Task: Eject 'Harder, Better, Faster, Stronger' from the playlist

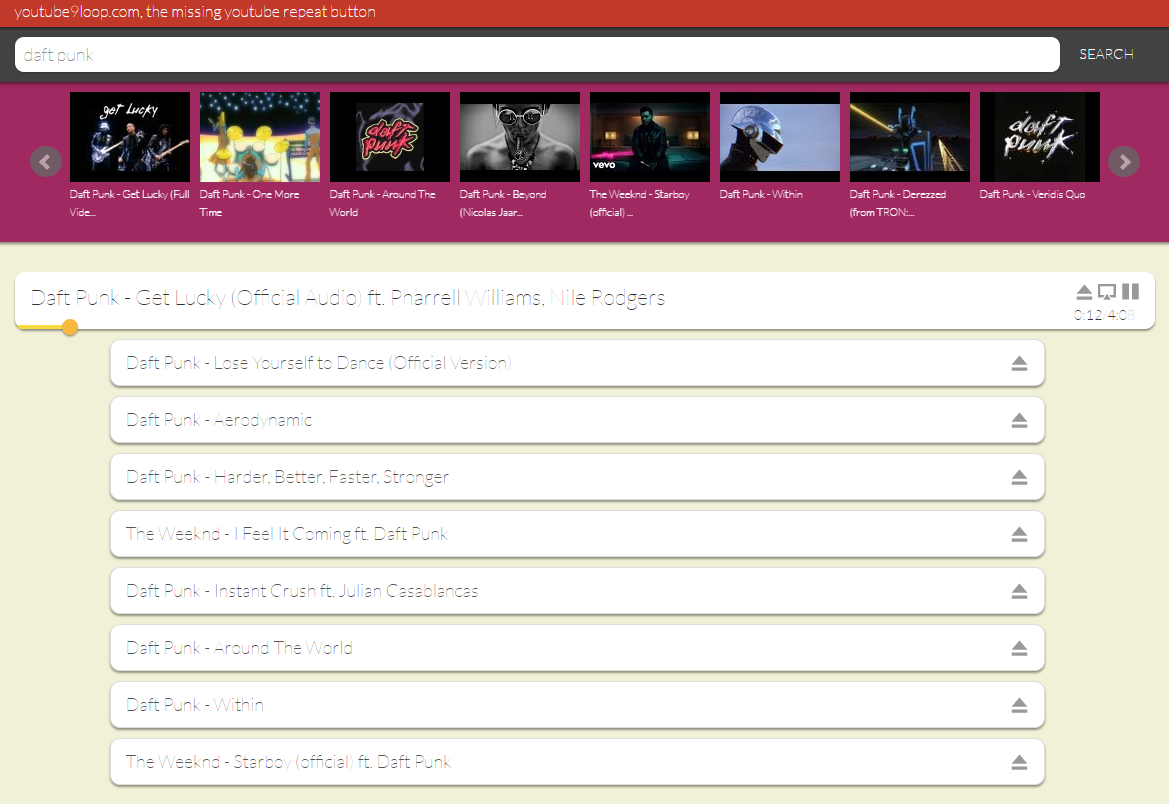Action: [x=1020, y=477]
